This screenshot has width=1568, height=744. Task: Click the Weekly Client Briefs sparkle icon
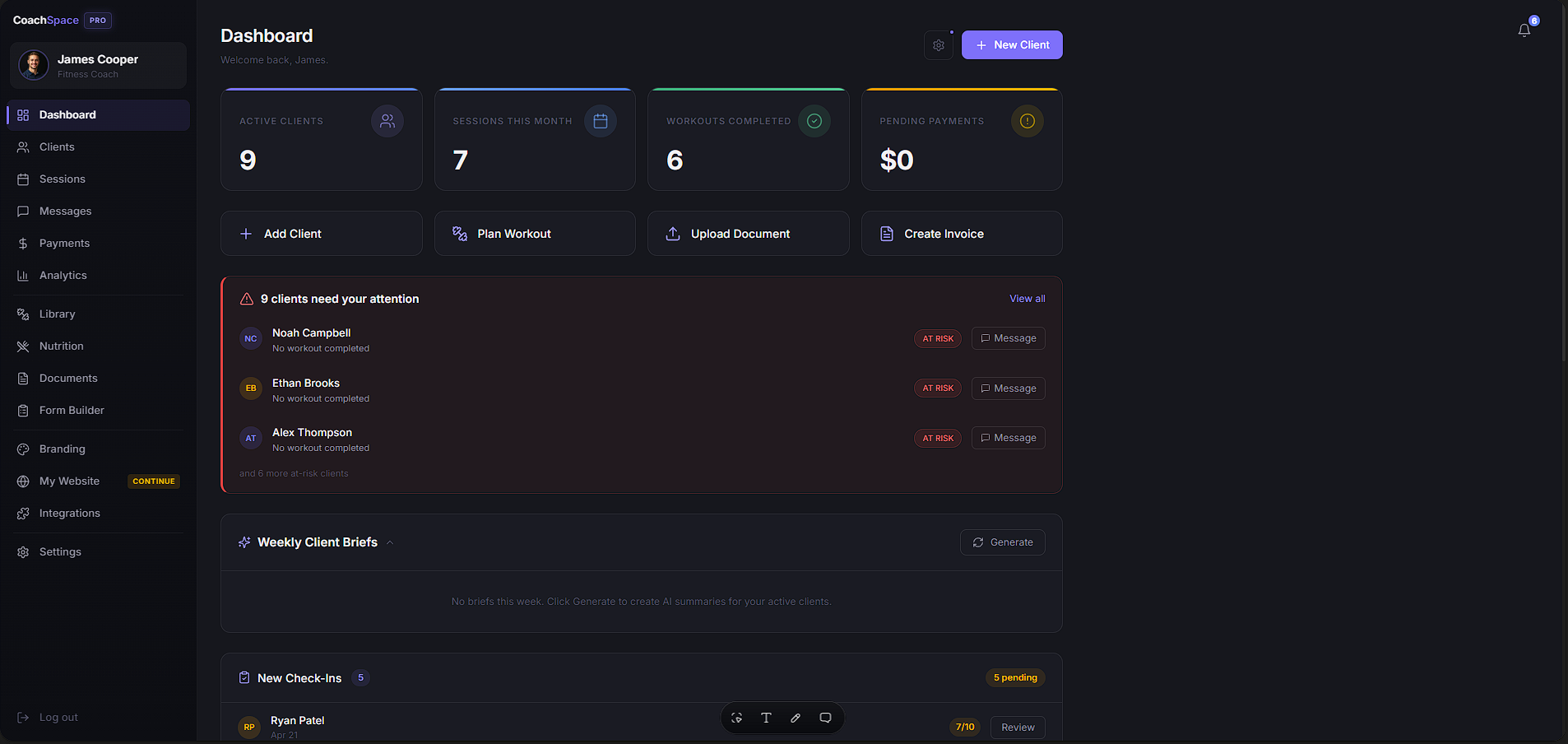pyautogui.click(x=244, y=542)
